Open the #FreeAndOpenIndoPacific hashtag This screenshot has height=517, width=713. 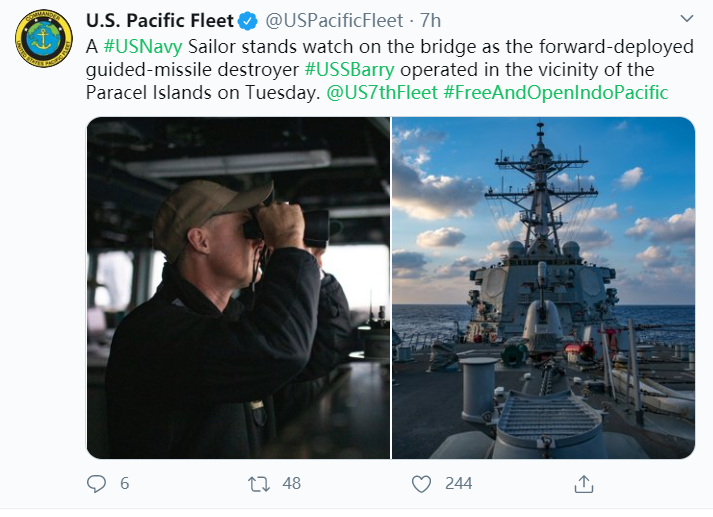point(555,93)
